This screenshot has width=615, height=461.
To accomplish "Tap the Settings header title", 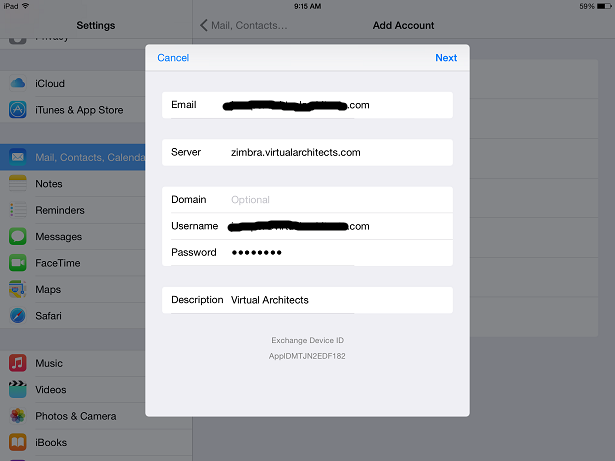I will pyautogui.click(x=96, y=25).
